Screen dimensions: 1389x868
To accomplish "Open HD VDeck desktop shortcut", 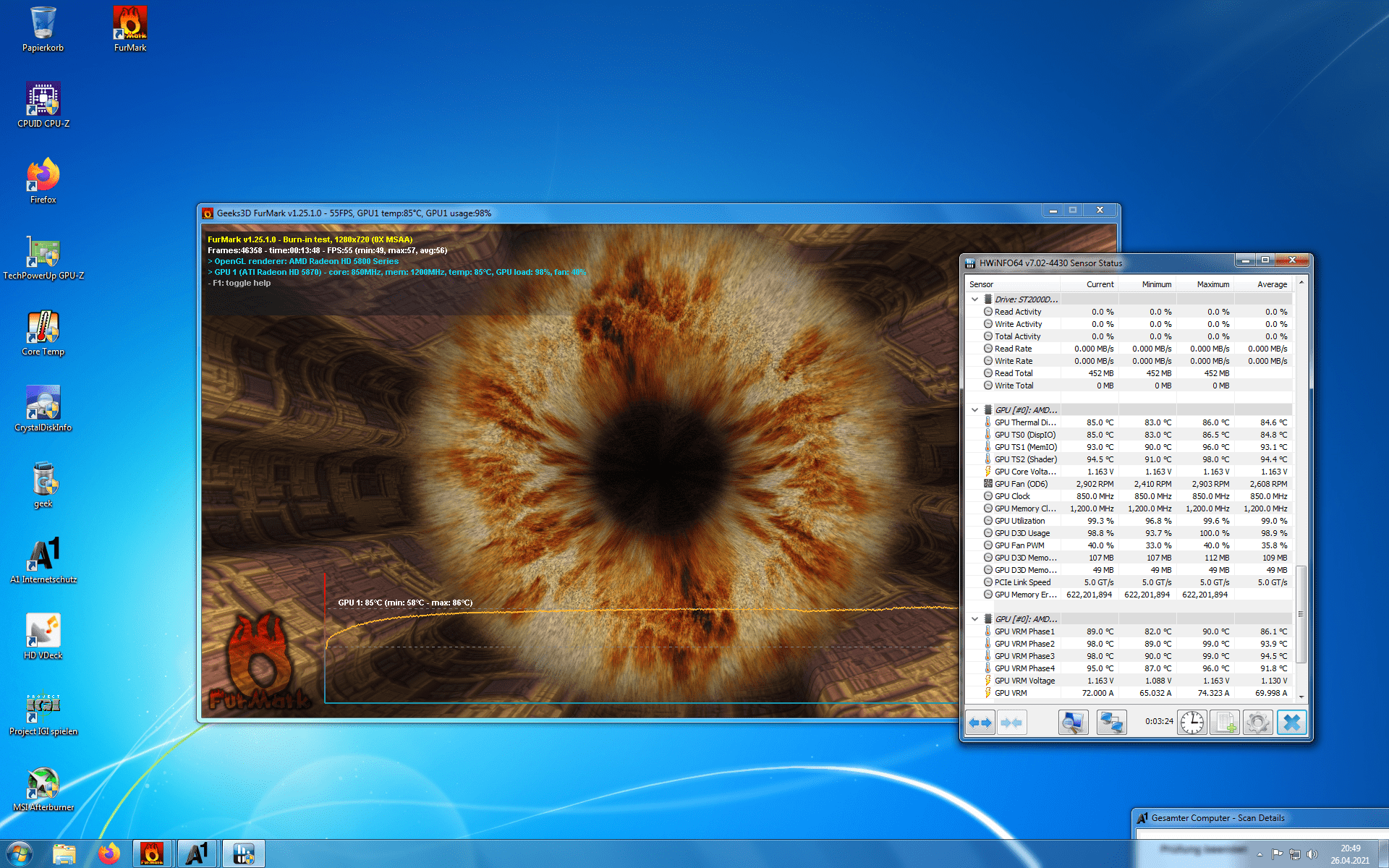I will coord(43,637).
